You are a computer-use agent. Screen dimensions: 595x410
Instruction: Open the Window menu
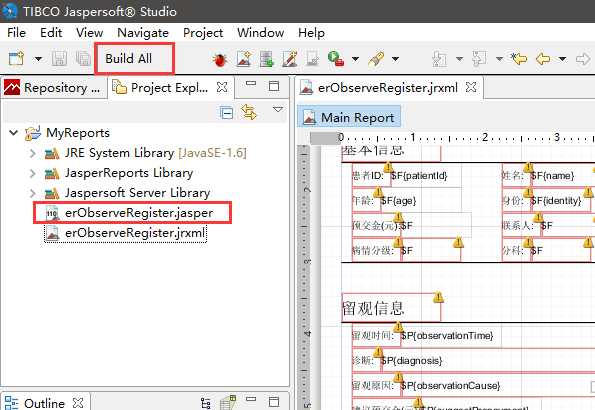click(260, 33)
